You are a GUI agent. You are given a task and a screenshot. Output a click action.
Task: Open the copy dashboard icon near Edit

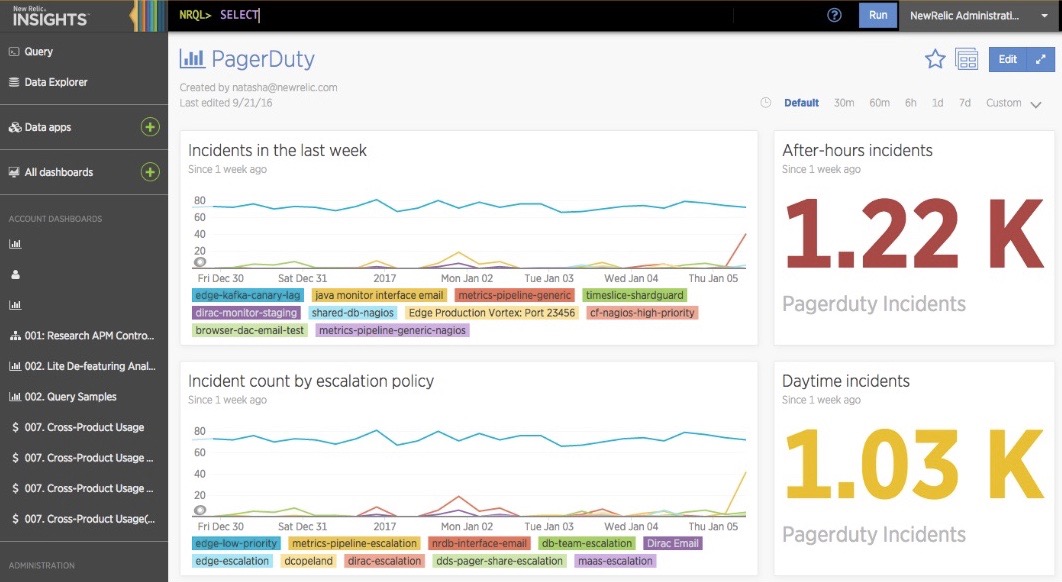966,59
